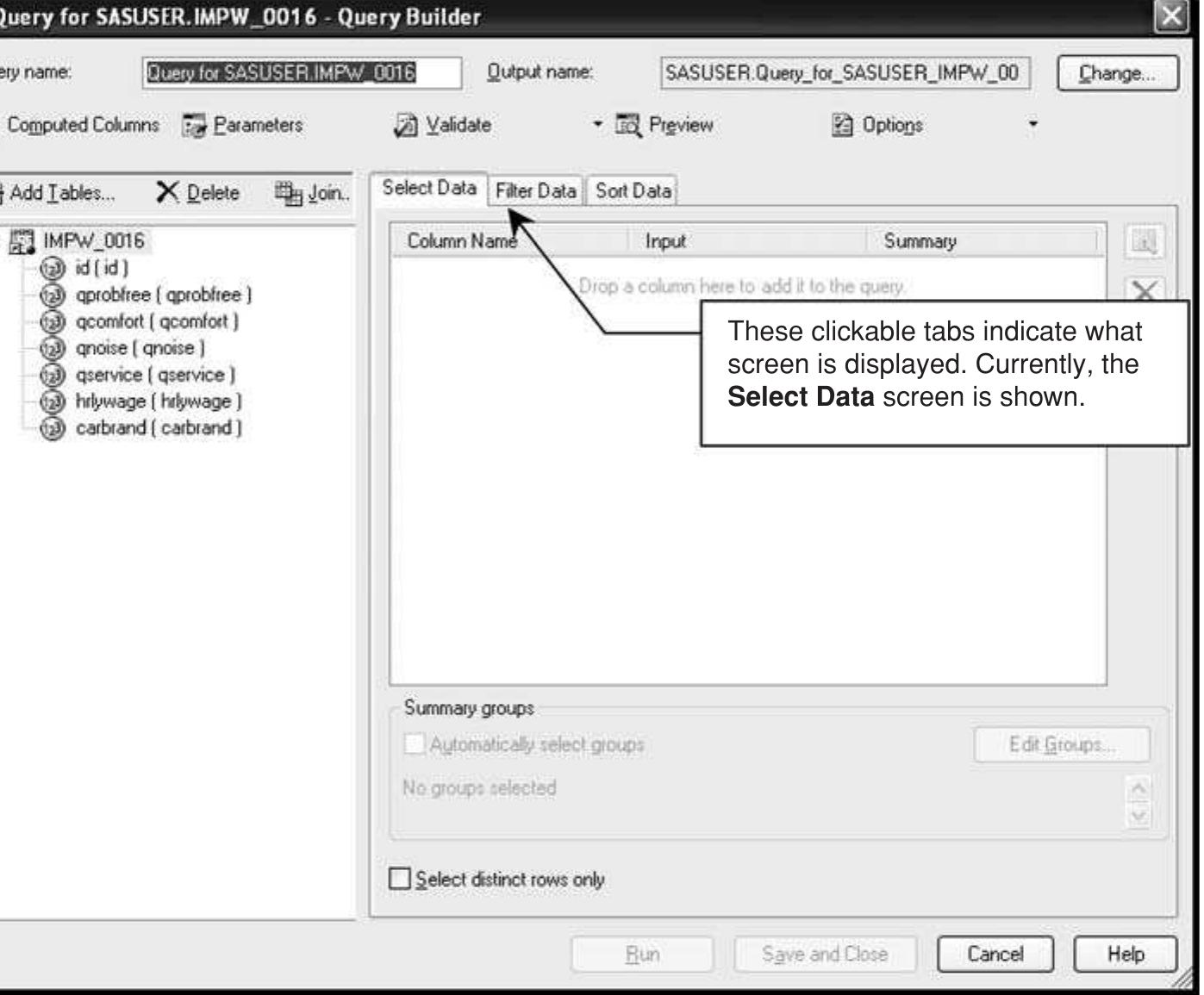Click the Query name input field
The height and width of the screenshot is (995, 1204).
[x=302, y=73]
